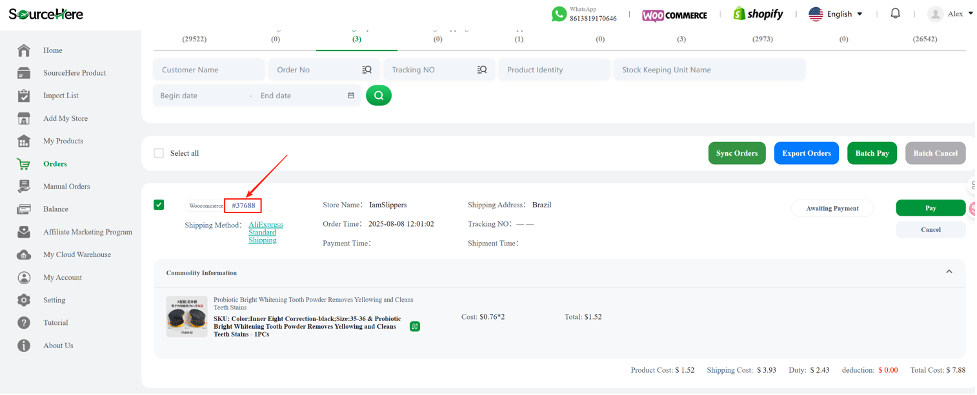Open My Cloud Warehouse menu item
The image size is (977, 395).
tap(76, 254)
